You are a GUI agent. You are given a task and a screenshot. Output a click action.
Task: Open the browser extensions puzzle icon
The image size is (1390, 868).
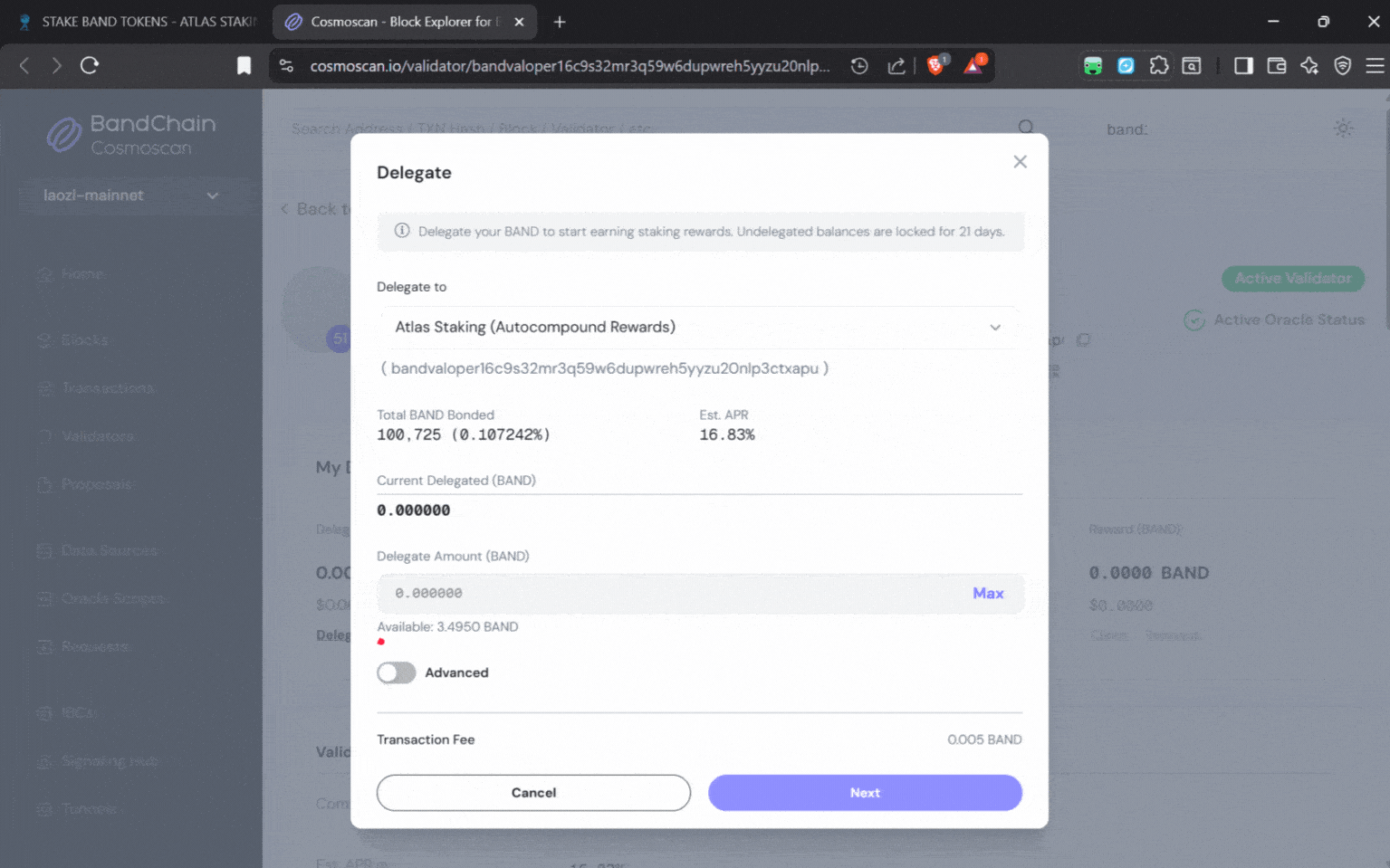1159,65
